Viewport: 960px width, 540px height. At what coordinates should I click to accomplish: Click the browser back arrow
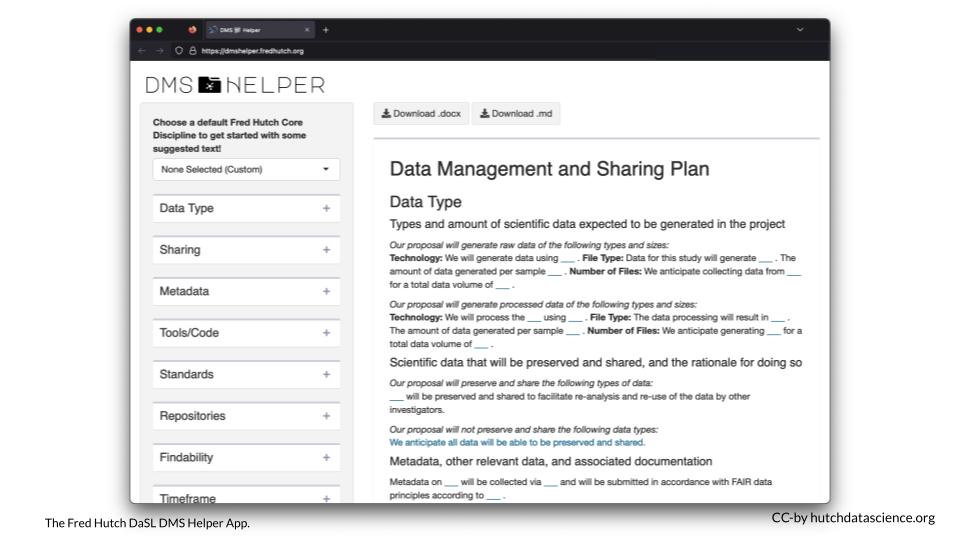pos(142,51)
